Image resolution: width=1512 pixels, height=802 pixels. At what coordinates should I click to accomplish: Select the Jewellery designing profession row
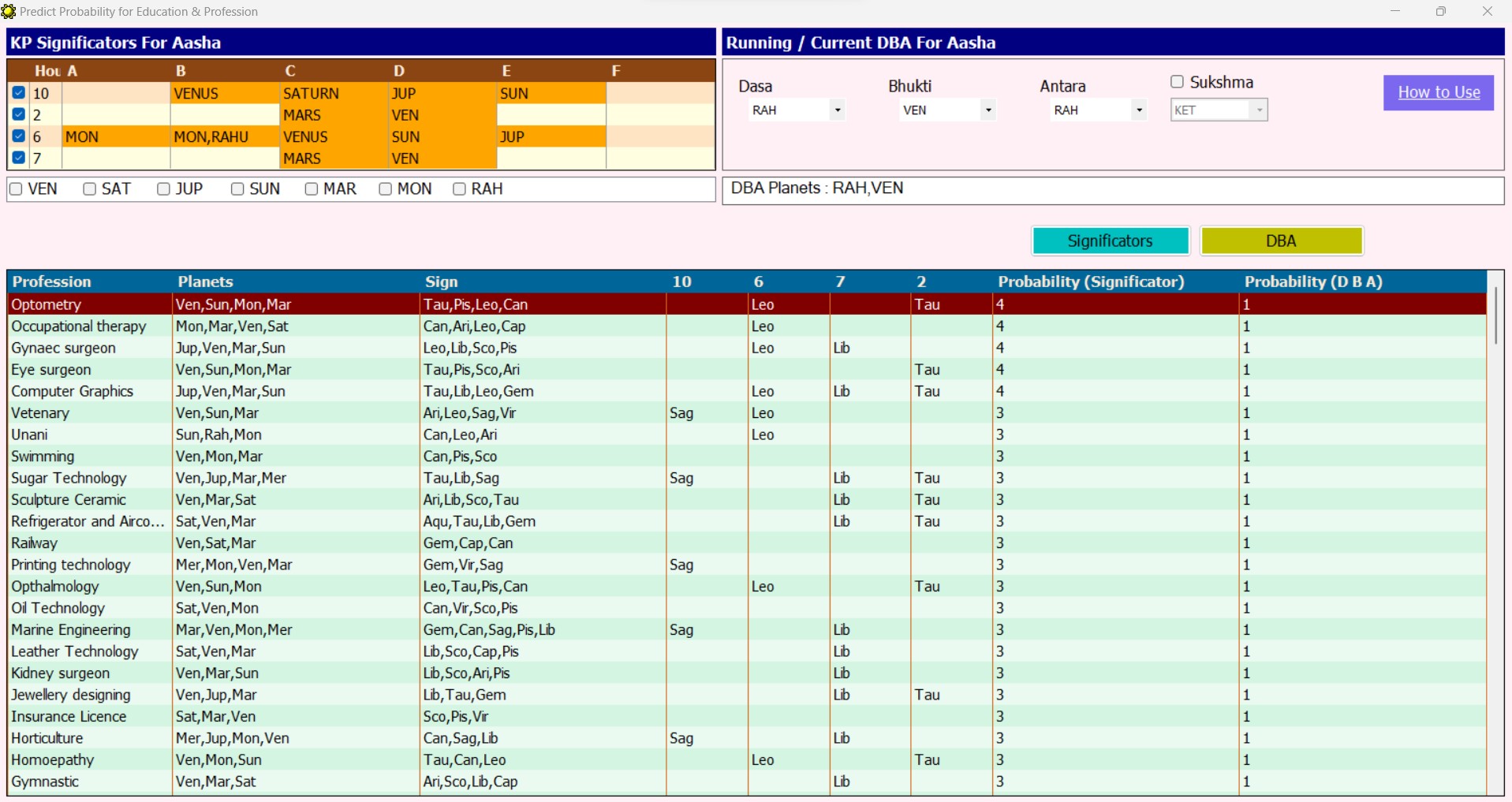tap(71, 695)
